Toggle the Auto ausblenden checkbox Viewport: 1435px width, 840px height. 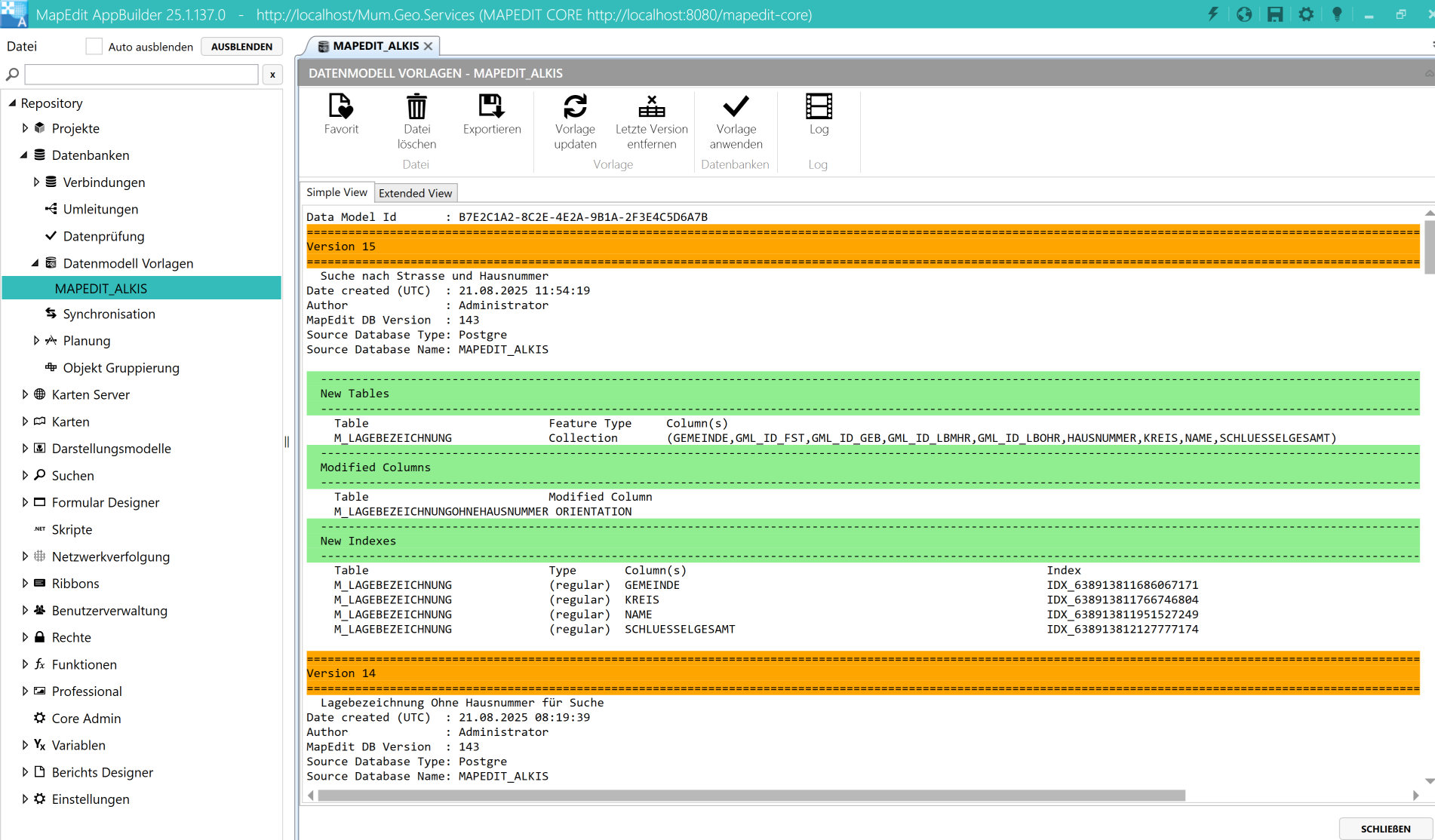click(x=94, y=47)
